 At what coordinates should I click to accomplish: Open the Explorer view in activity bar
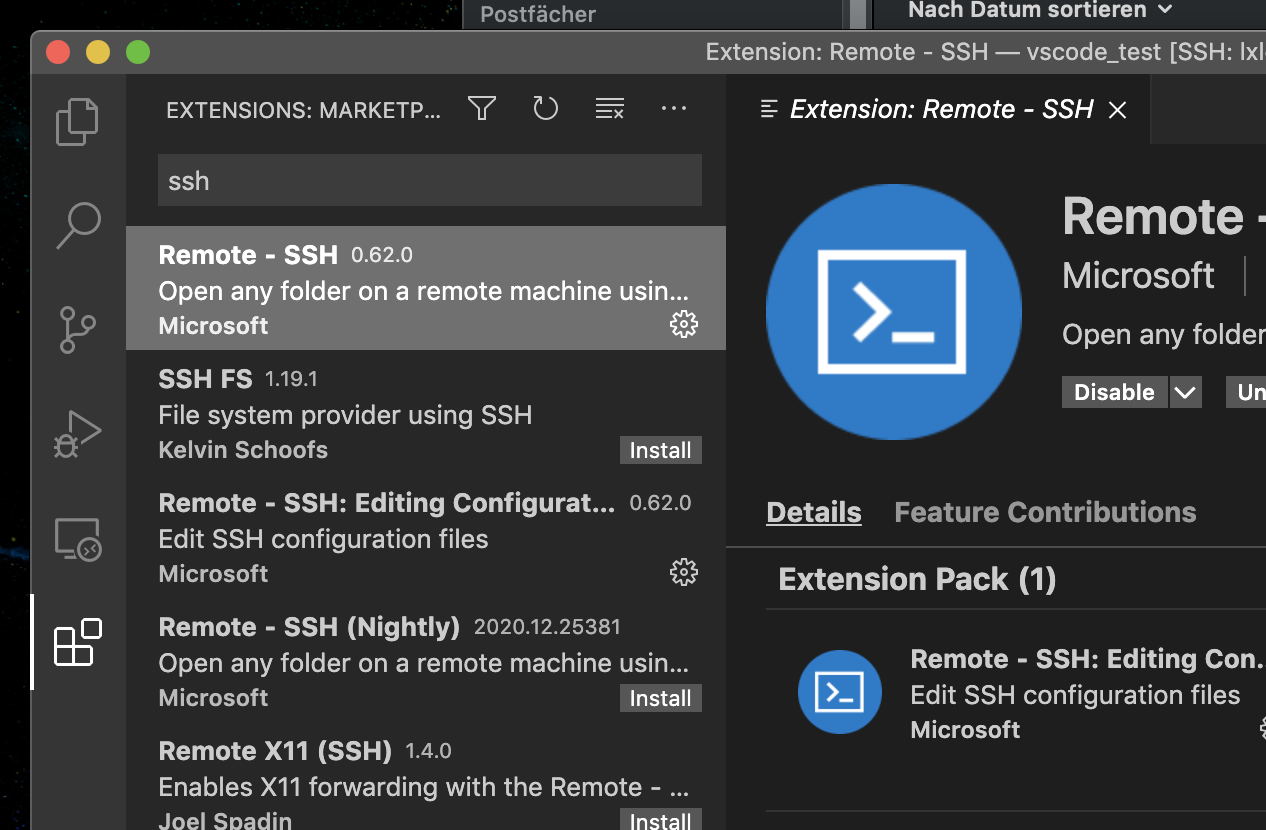click(78, 121)
